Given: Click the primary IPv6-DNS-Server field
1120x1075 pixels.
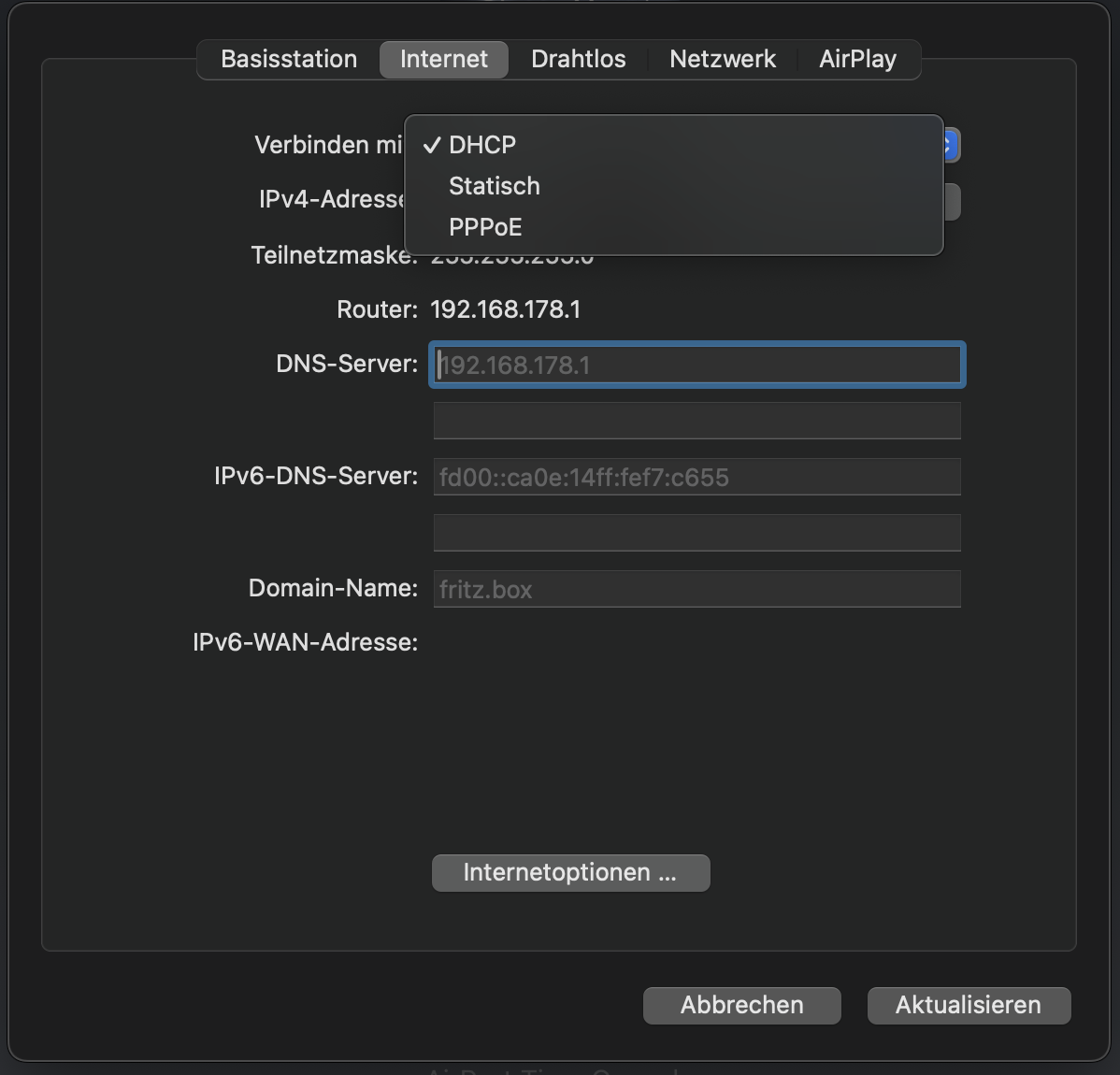Looking at the screenshot, I should (696, 477).
